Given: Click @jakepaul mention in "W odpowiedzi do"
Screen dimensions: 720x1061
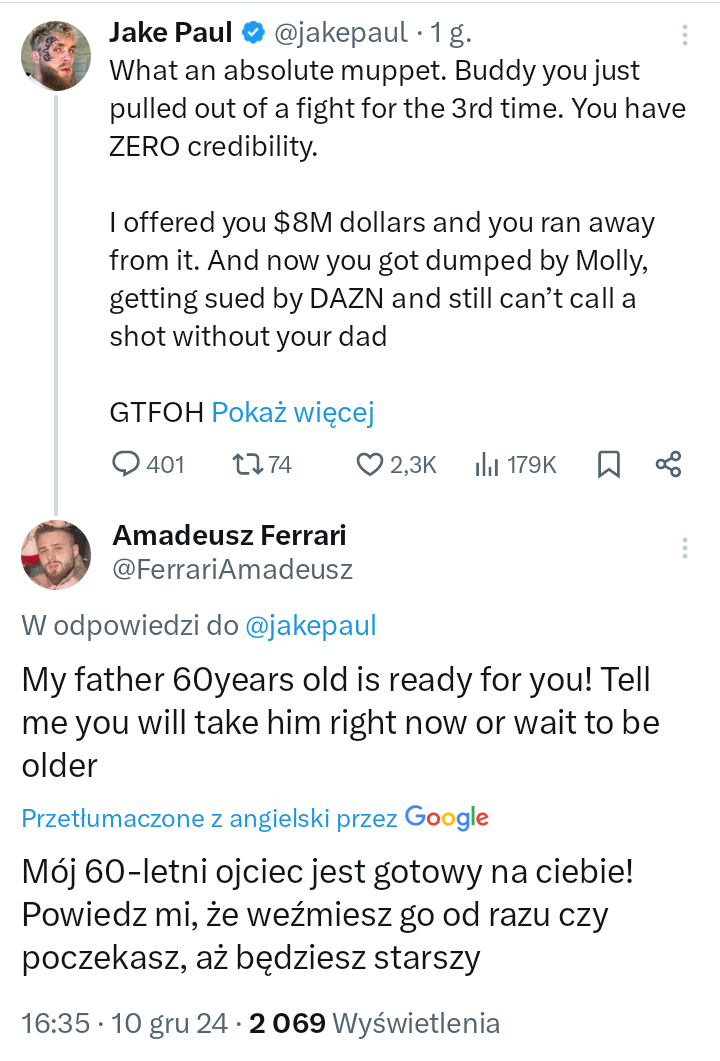Looking at the screenshot, I should tap(311, 626).
